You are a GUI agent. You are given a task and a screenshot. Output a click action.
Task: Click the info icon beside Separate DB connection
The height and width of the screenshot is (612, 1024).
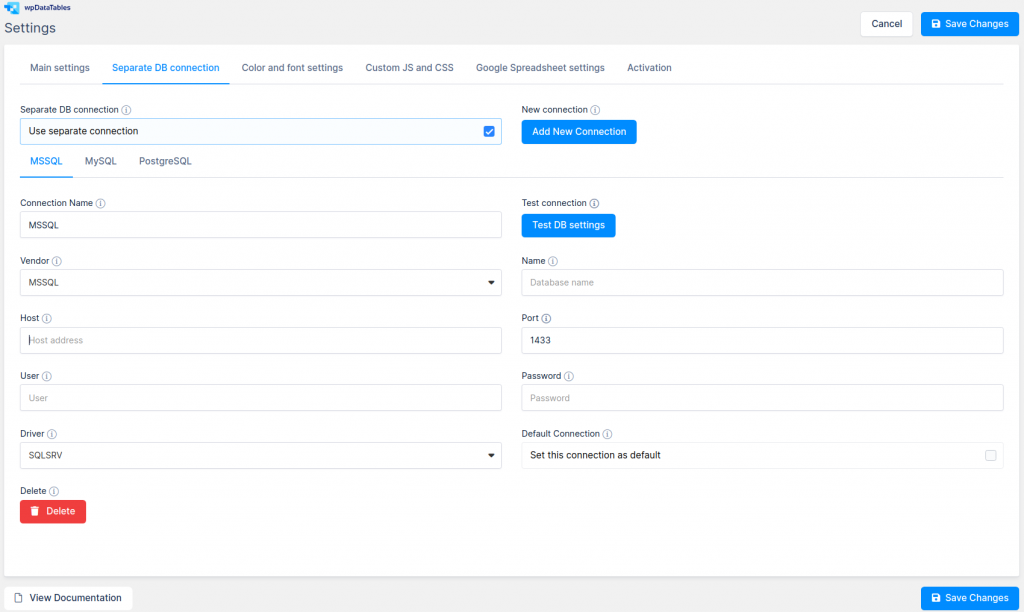[x=127, y=110]
